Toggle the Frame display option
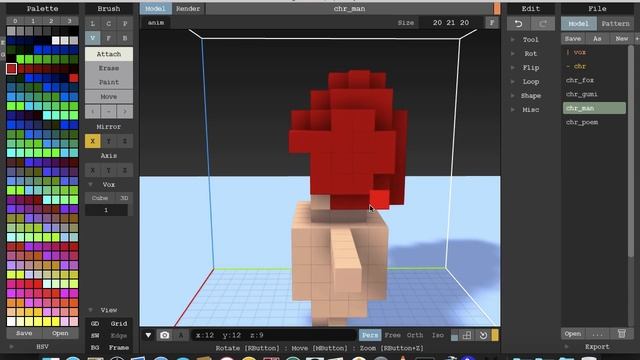Image resolution: width=640 pixels, height=360 pixels. 119,347
